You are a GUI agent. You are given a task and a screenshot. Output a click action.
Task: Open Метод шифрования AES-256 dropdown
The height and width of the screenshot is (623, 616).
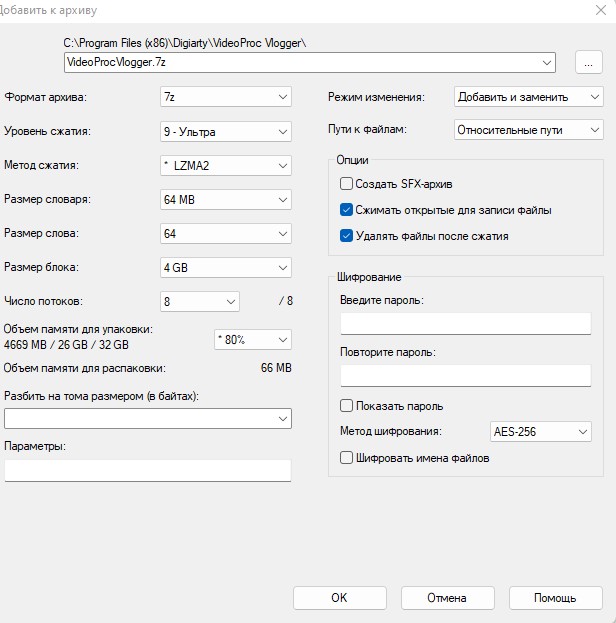pos(540,432)
